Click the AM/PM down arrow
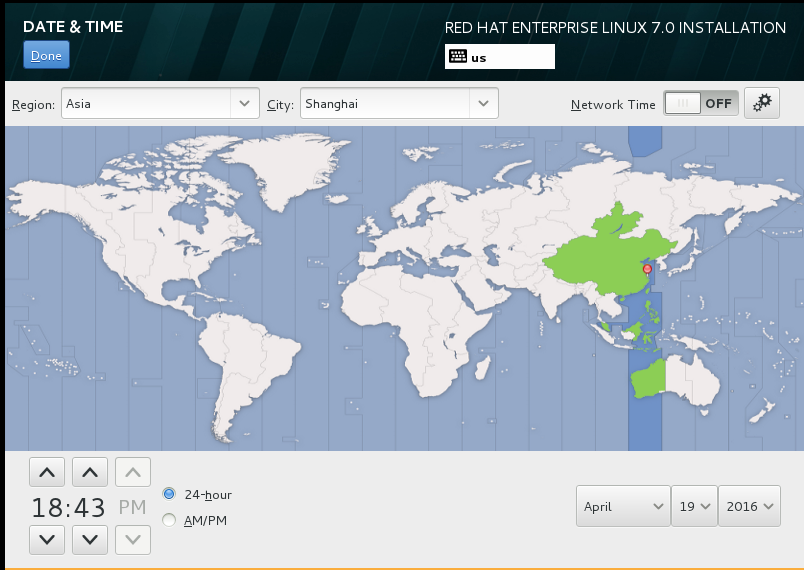The image size is (804, 570). (133, 540)
